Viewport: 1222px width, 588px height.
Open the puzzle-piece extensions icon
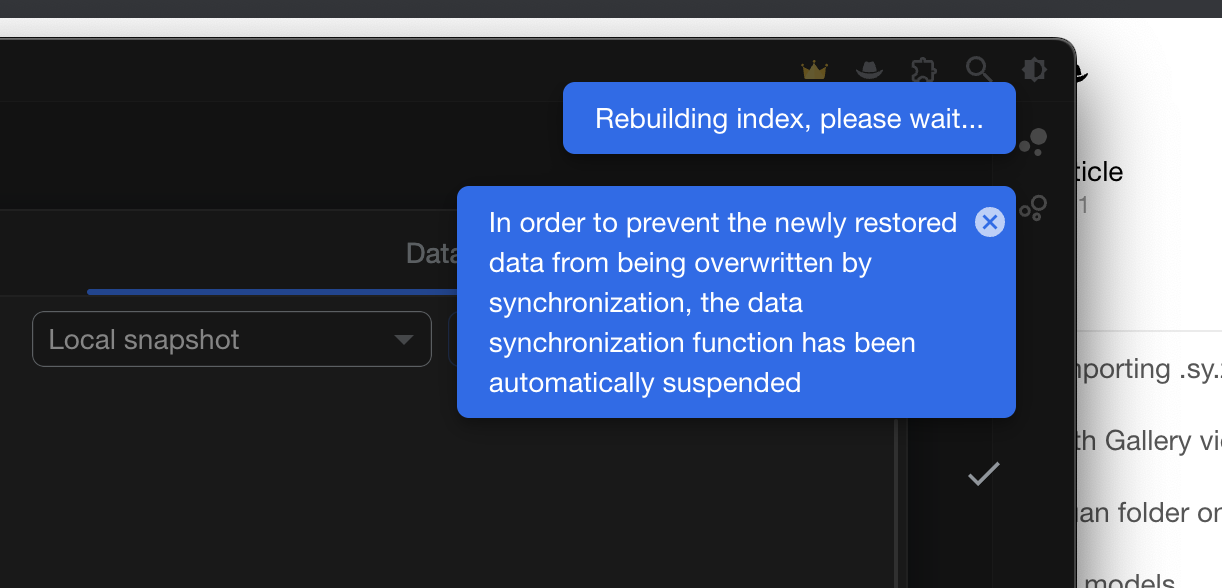point(924,70)
